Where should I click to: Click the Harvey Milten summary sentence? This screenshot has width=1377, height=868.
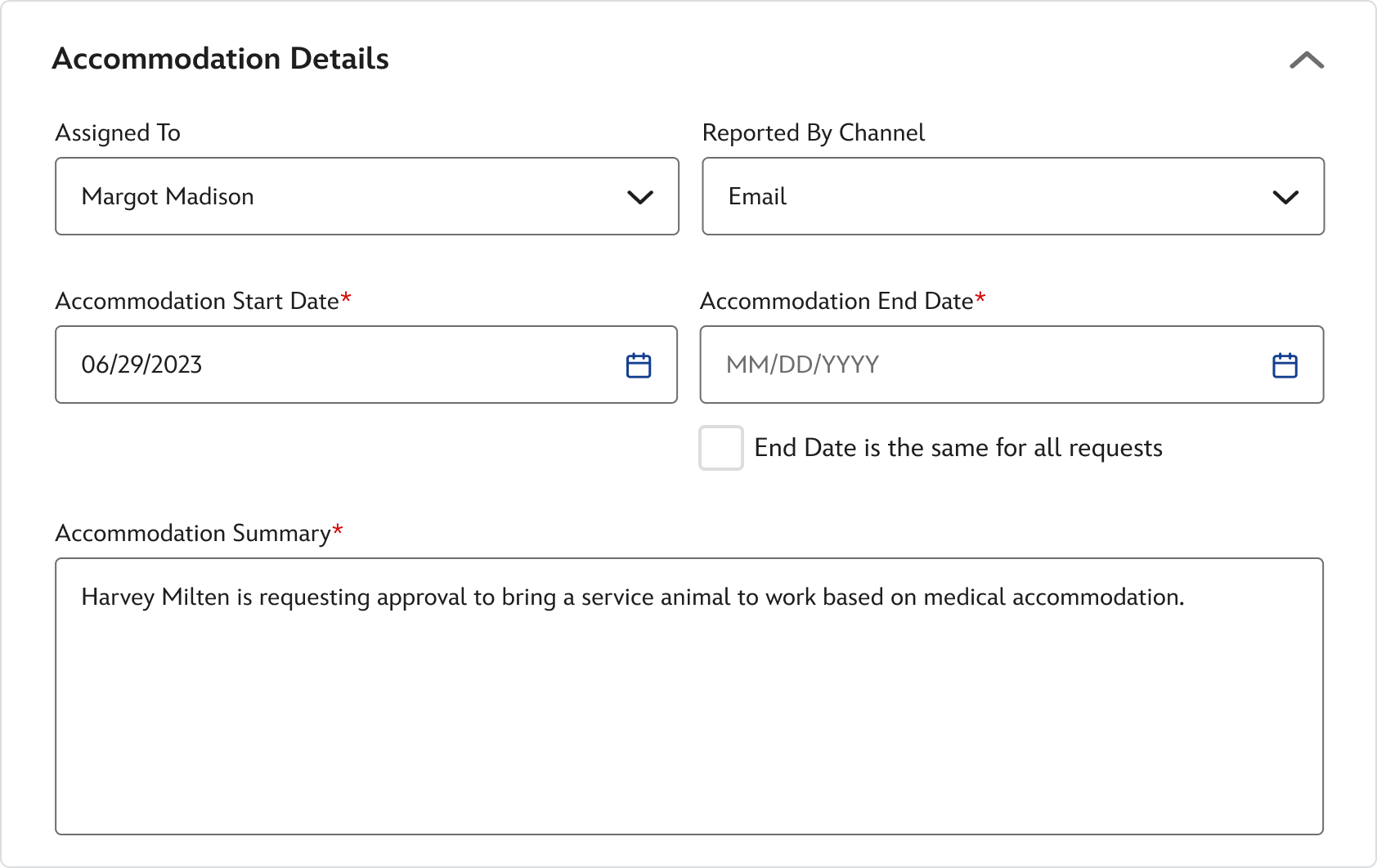(x=632, y=597)
